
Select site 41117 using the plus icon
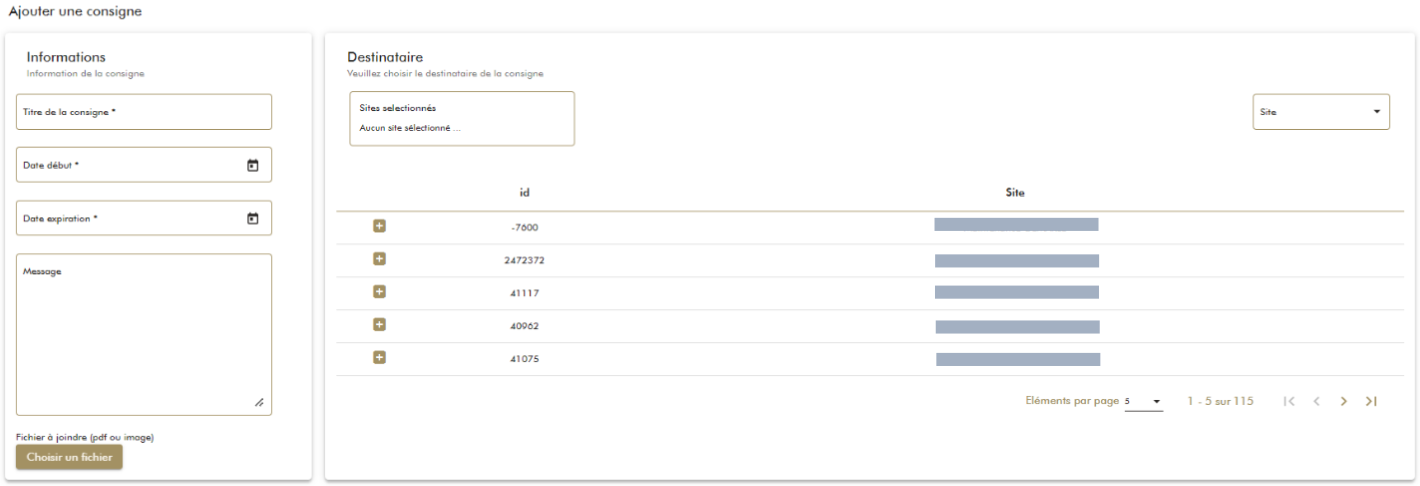(x=379, y=292)
